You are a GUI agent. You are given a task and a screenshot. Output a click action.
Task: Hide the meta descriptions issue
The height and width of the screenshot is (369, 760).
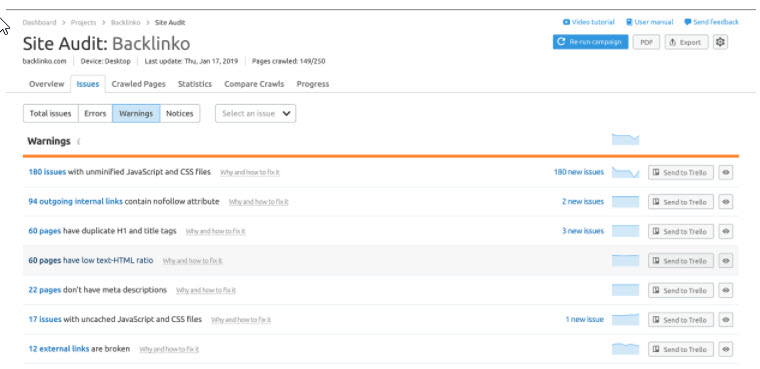726,290
